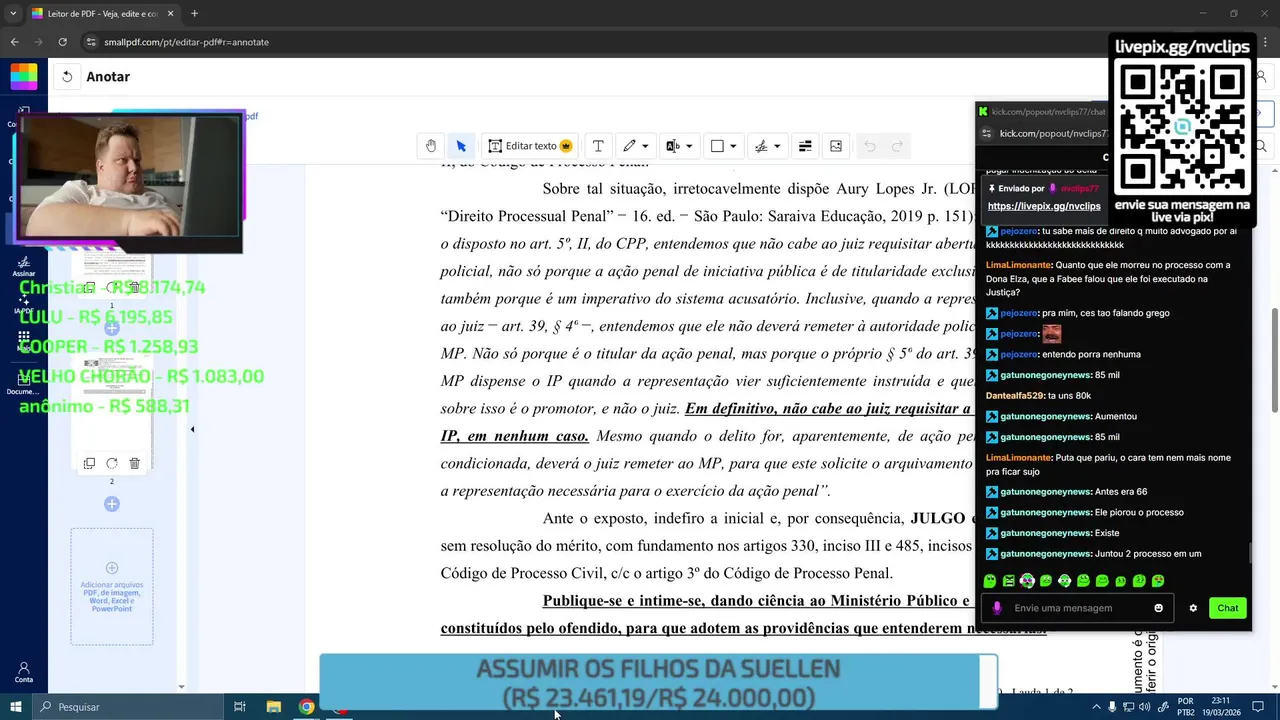This screenshot has width=1280, height=720.
Task: Open the Smallpdf colorful logo
Action: click(x=24, y=76)
